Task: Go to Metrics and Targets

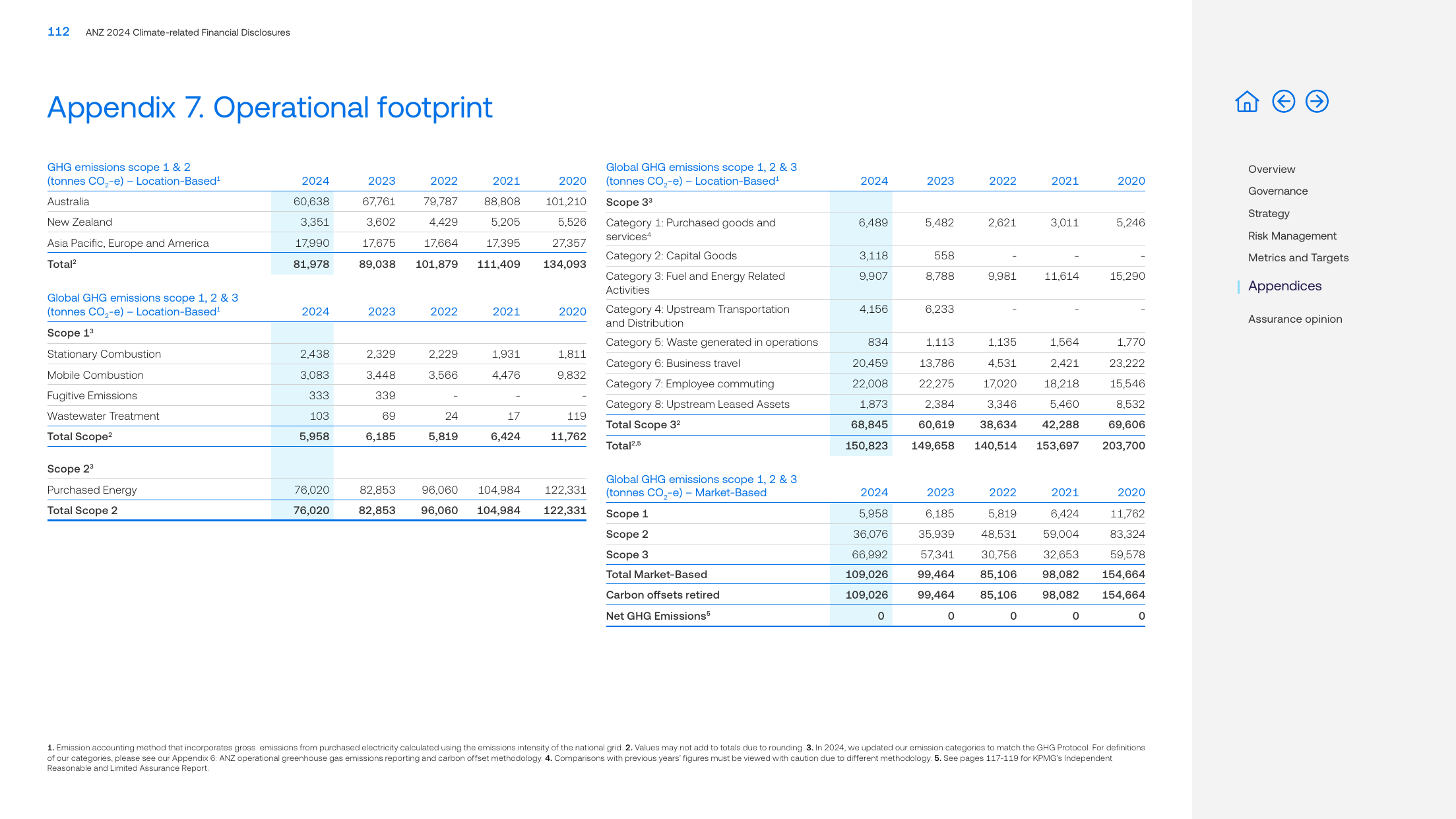Action: (x=1298, y=257)
